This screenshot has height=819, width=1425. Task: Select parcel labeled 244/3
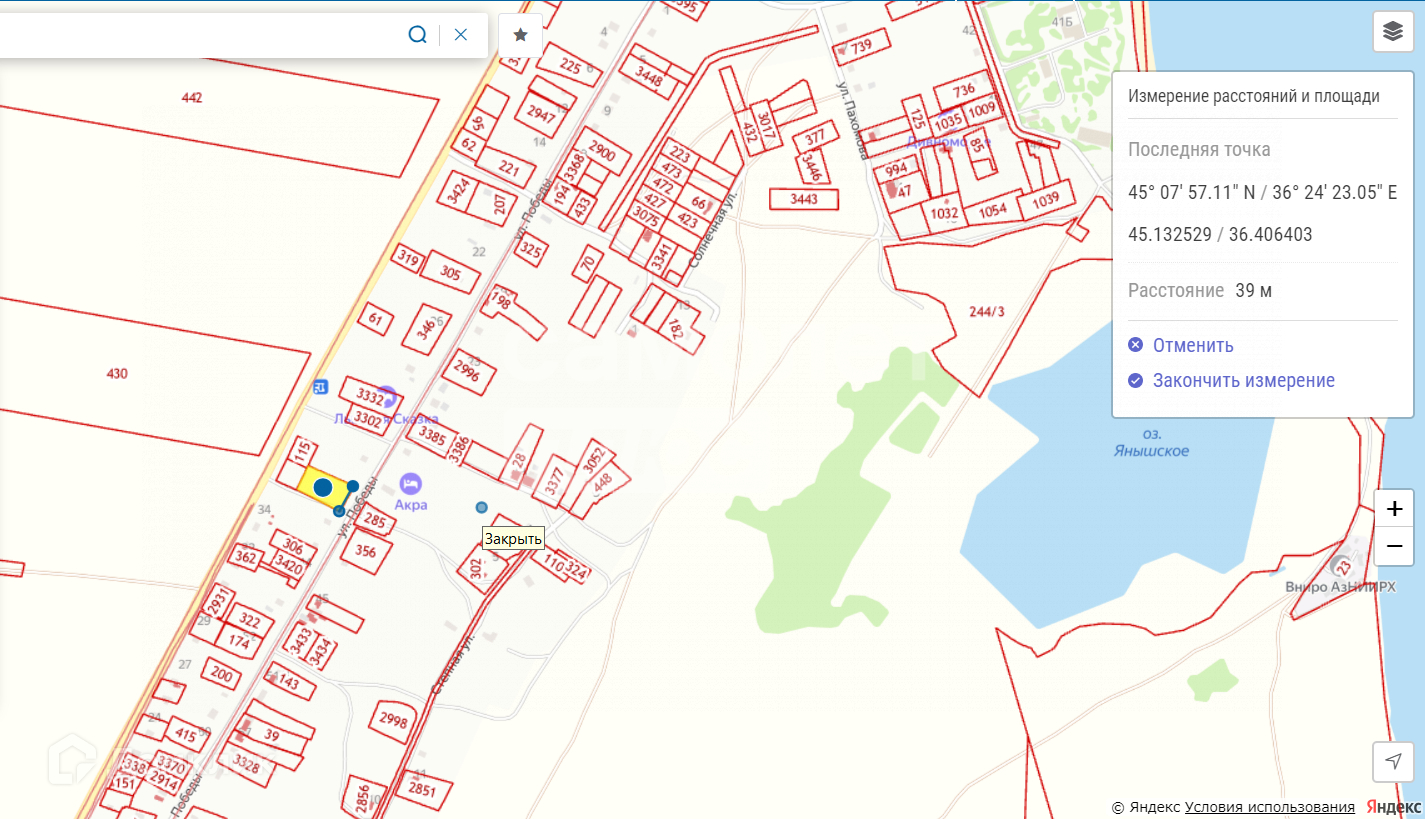tap(987, 311)
